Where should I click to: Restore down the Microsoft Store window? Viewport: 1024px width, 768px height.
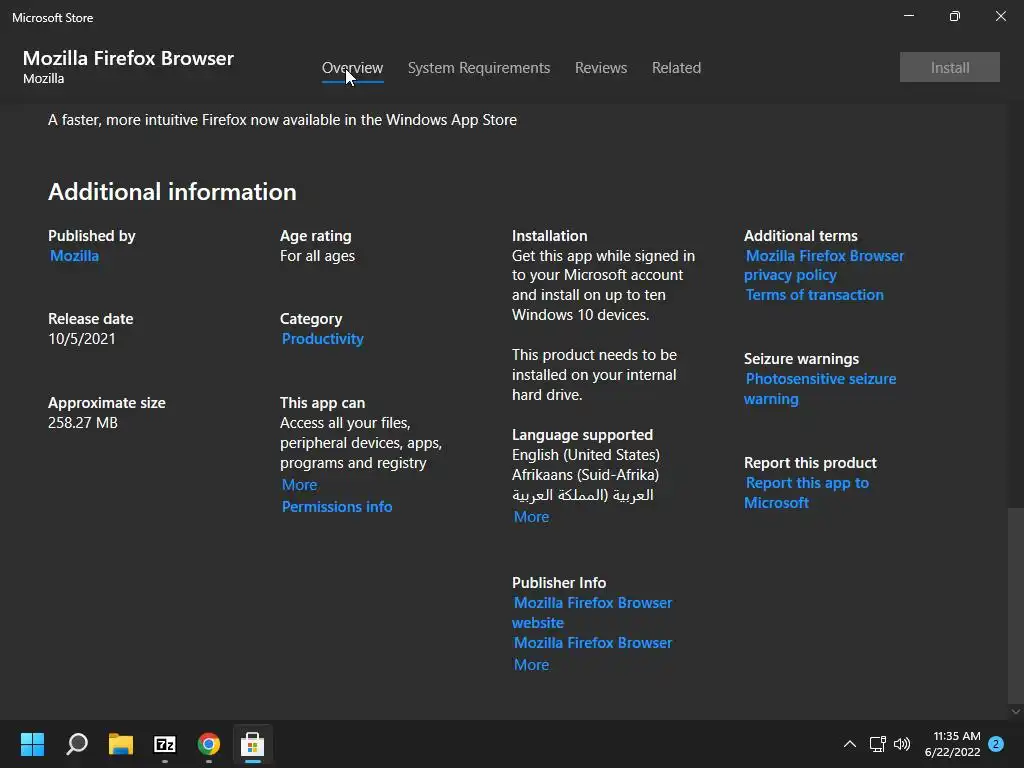point(954,16)
